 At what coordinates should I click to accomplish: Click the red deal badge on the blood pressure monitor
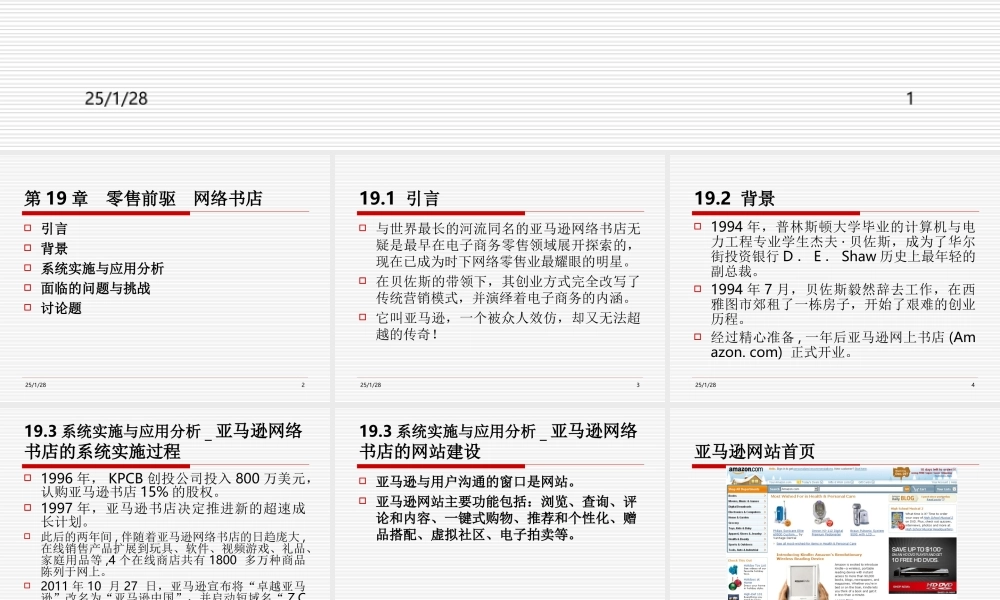[x=831, y=522]
